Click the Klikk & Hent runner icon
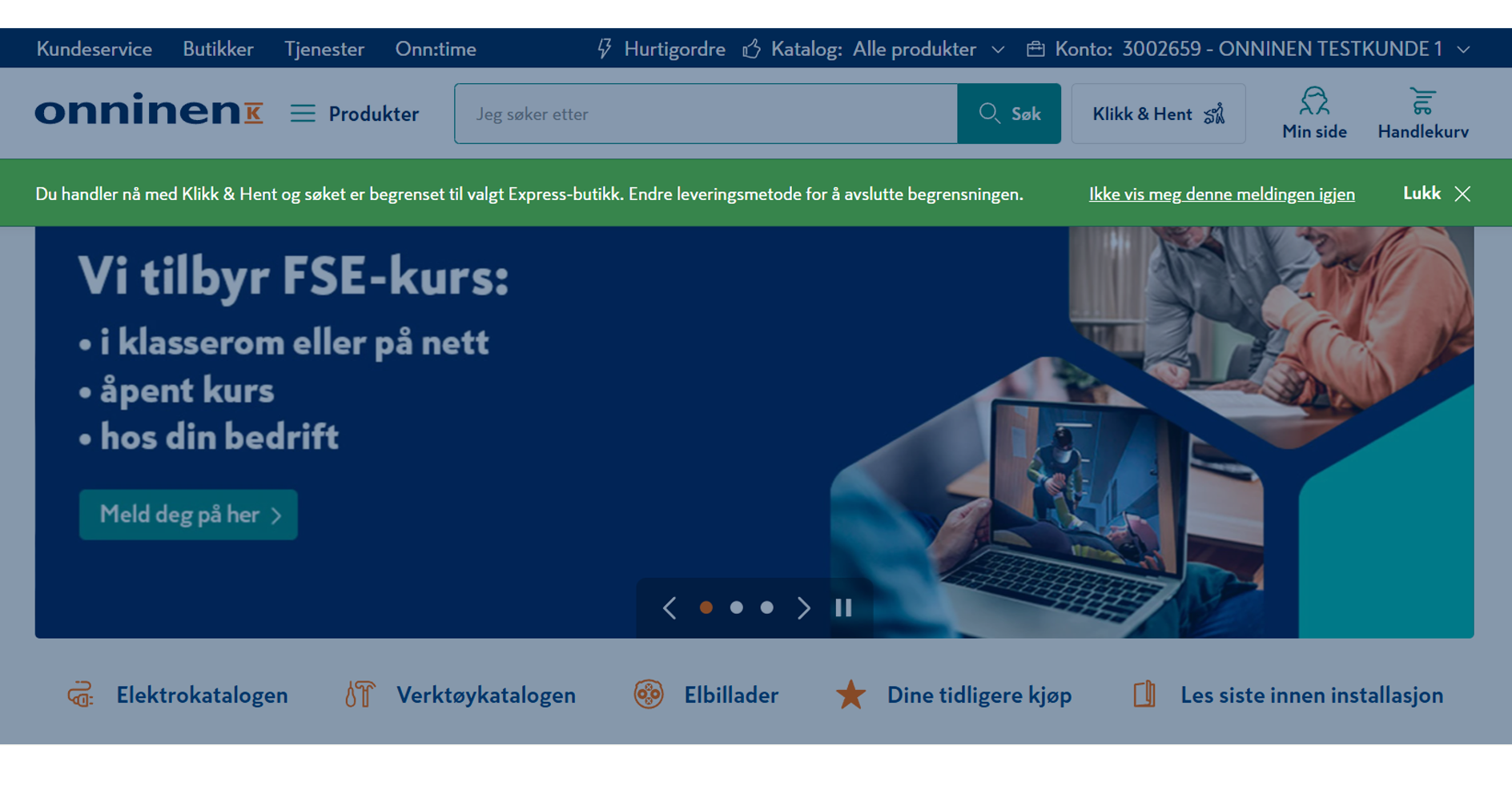Image resolution: width=1512 pixels, height=802 pixels. tap(1215, 114)
